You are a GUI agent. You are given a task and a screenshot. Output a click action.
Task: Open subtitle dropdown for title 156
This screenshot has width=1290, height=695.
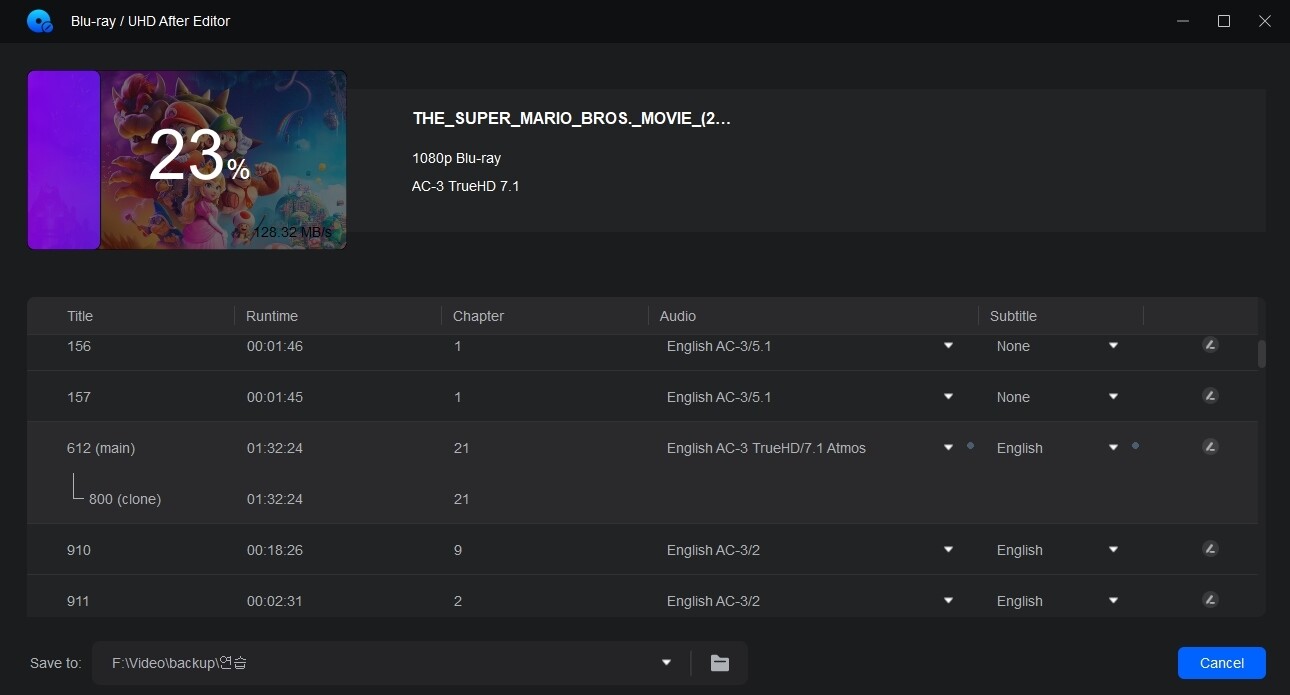click(x=1113, y=346)
